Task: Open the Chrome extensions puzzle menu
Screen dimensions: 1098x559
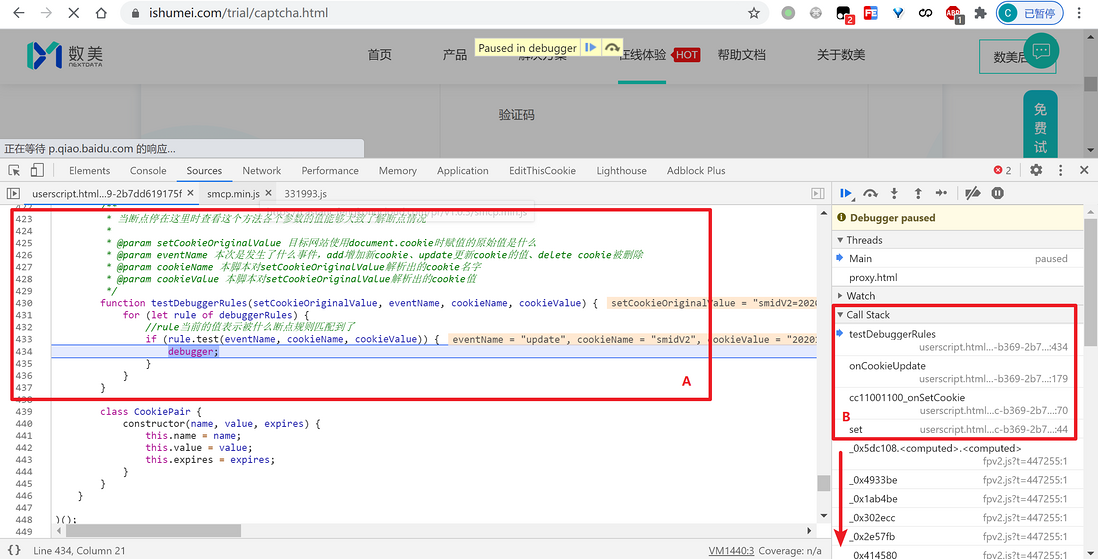Action: [x=980, y=13]
